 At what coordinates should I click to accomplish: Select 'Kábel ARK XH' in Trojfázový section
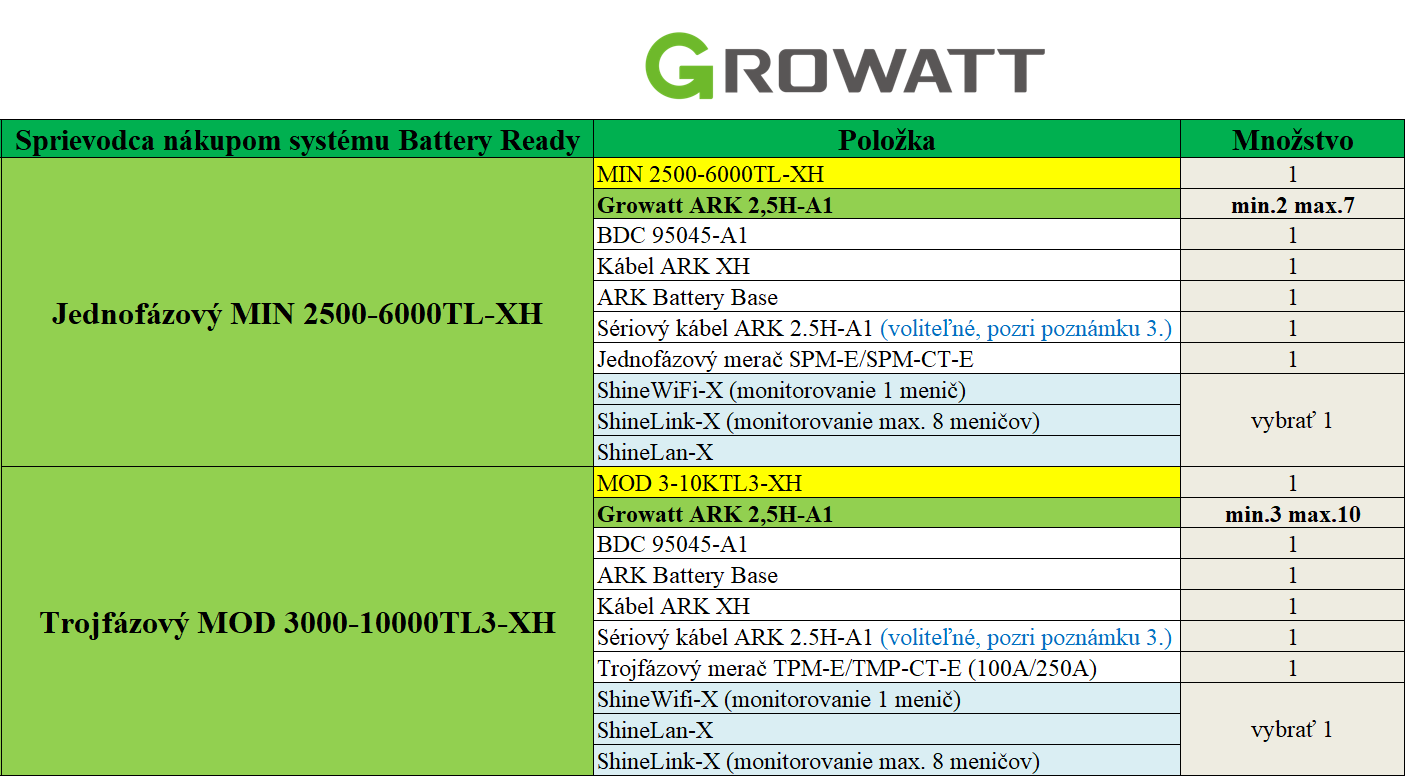887,606
